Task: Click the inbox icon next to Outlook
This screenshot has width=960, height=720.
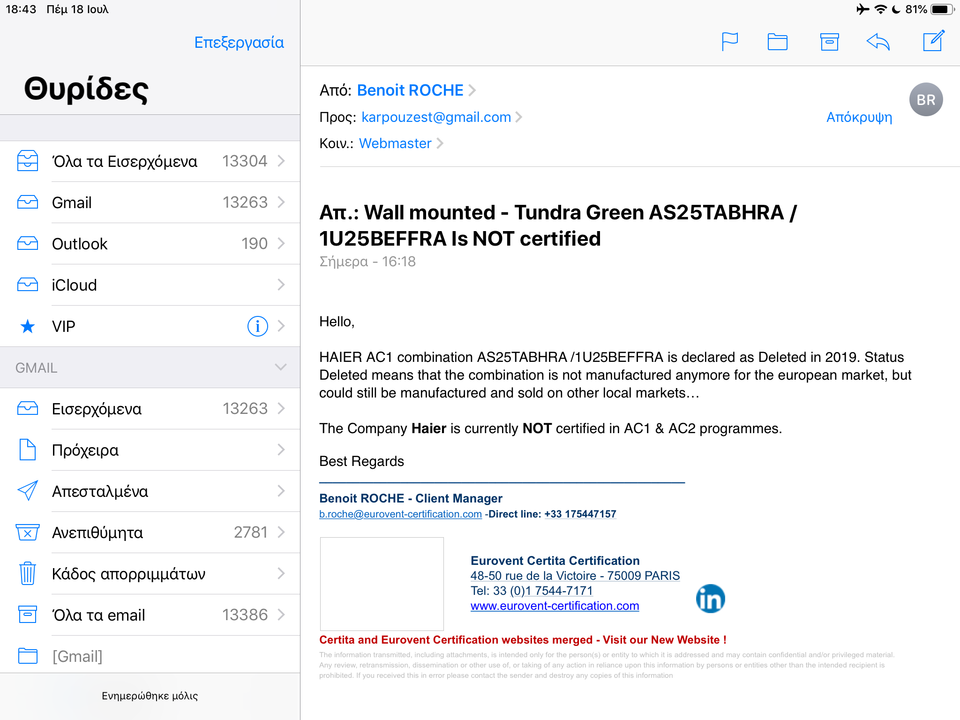Action: (x=28, y=244)
